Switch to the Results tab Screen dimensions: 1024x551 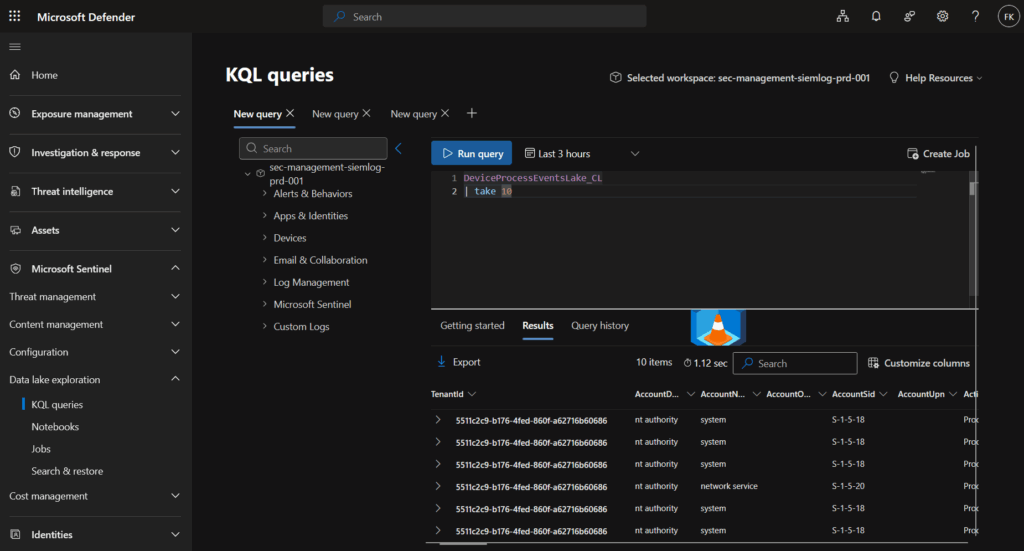[x=537, y=325]
